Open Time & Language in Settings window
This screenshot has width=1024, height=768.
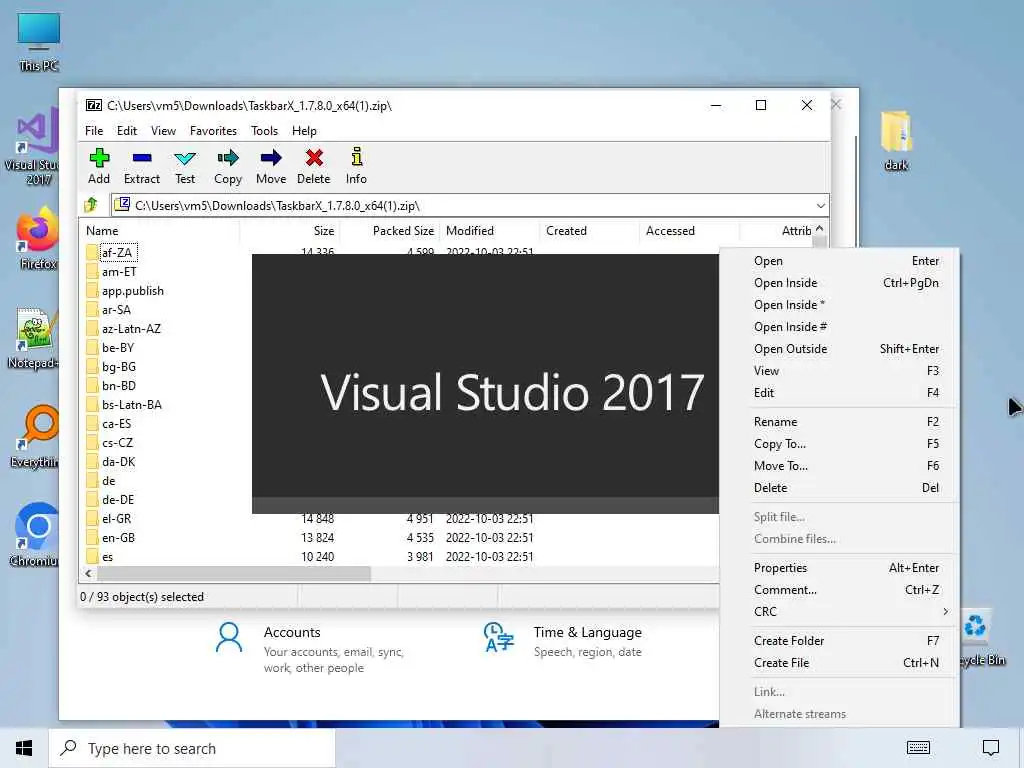(563, 641)
